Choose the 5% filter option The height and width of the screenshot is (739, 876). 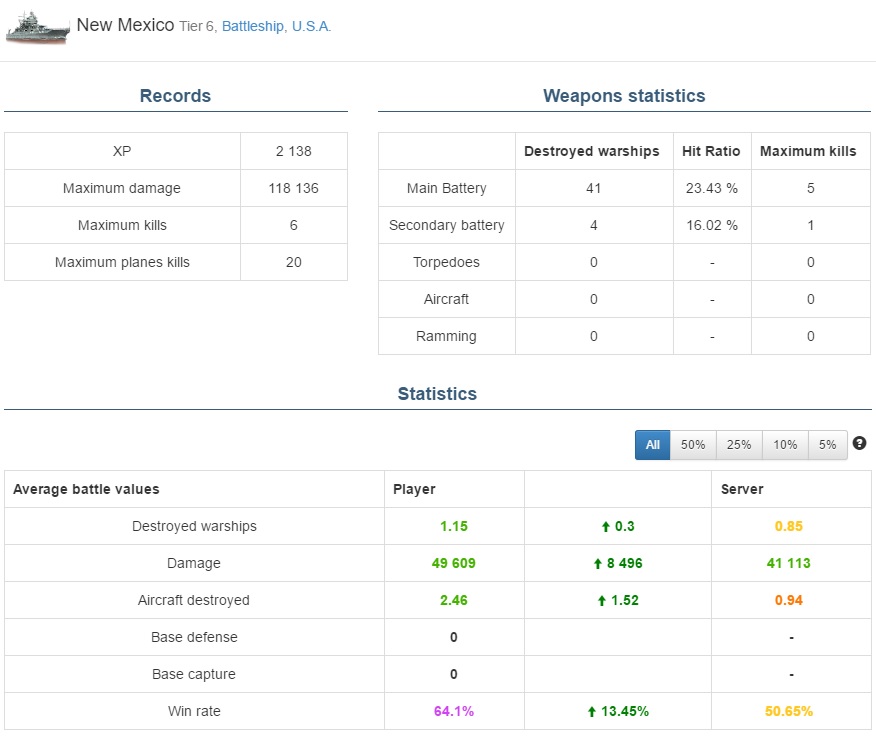coord(827,445)
